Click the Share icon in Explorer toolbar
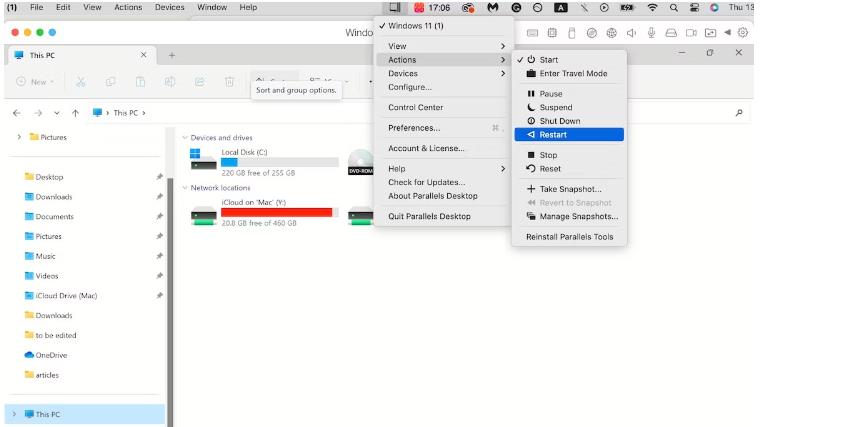854x427 pixels. click(x=199, y=82)
